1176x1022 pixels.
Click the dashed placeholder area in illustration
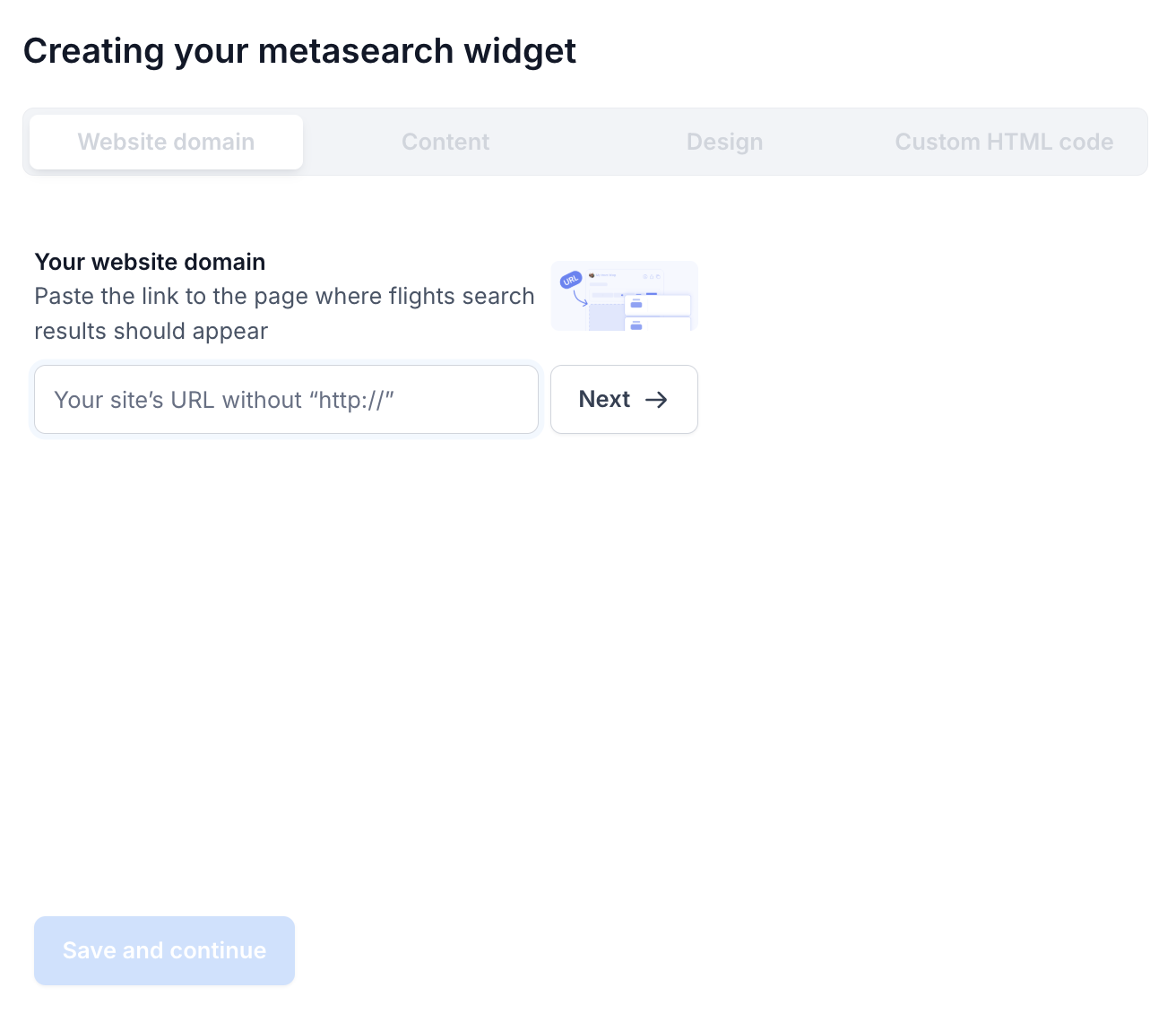tap(606, 317)
